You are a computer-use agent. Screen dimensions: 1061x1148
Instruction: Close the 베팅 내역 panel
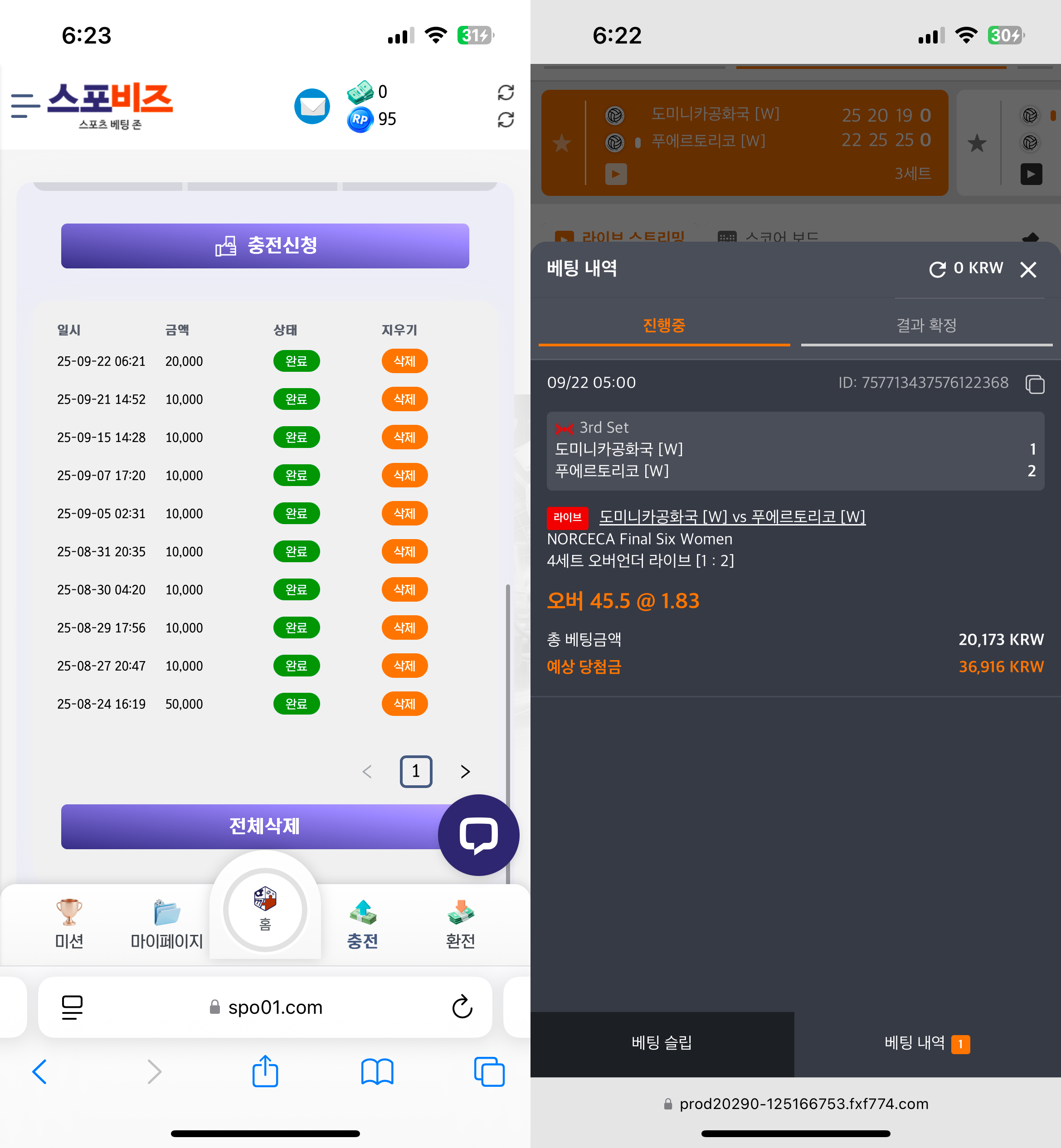point(1028,269)
